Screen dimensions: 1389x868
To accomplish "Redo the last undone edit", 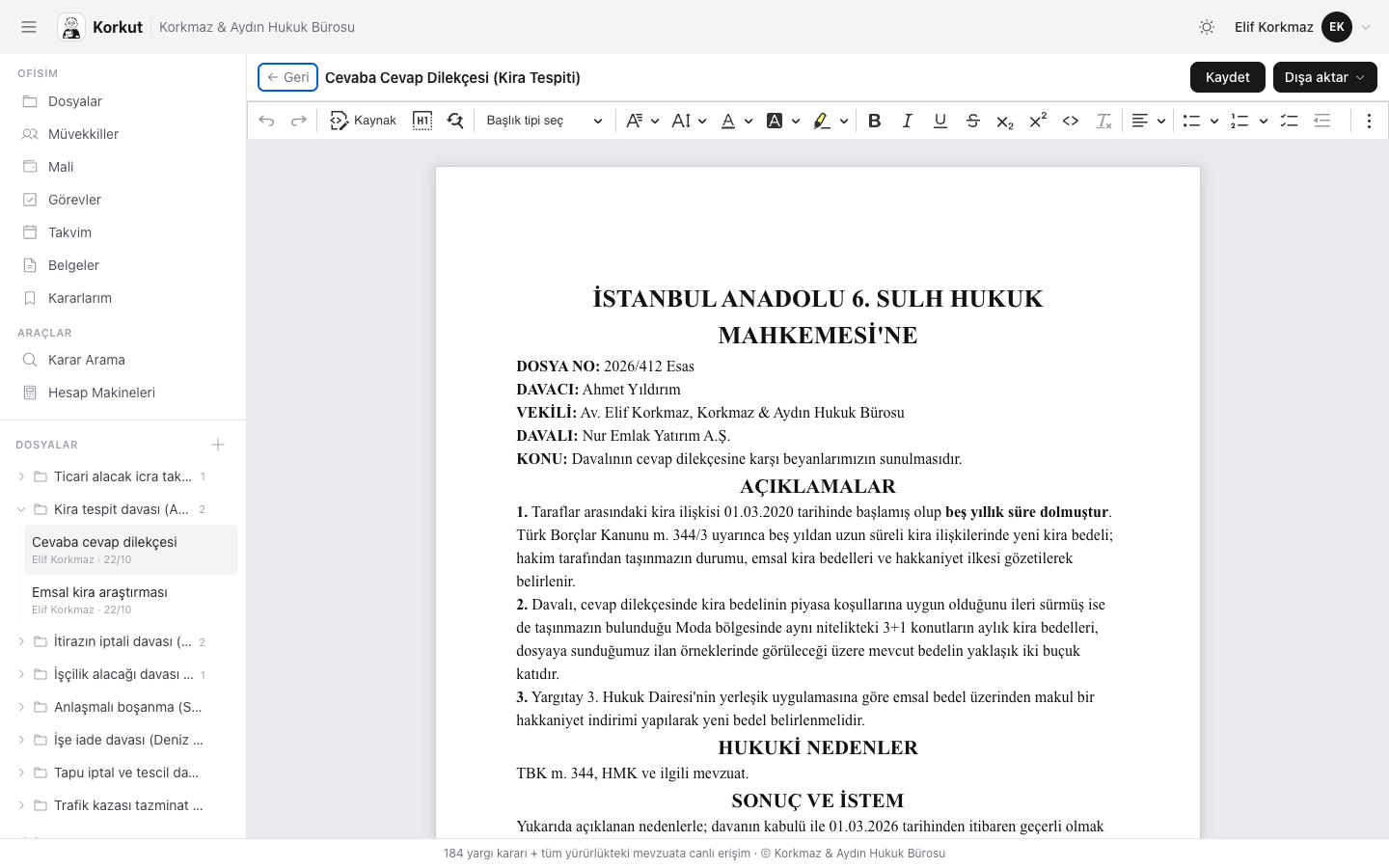I will [x=299, y=121].
